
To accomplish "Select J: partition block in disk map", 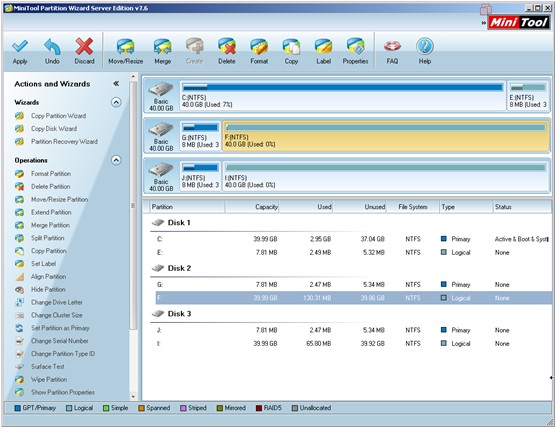I will [200, 176].
